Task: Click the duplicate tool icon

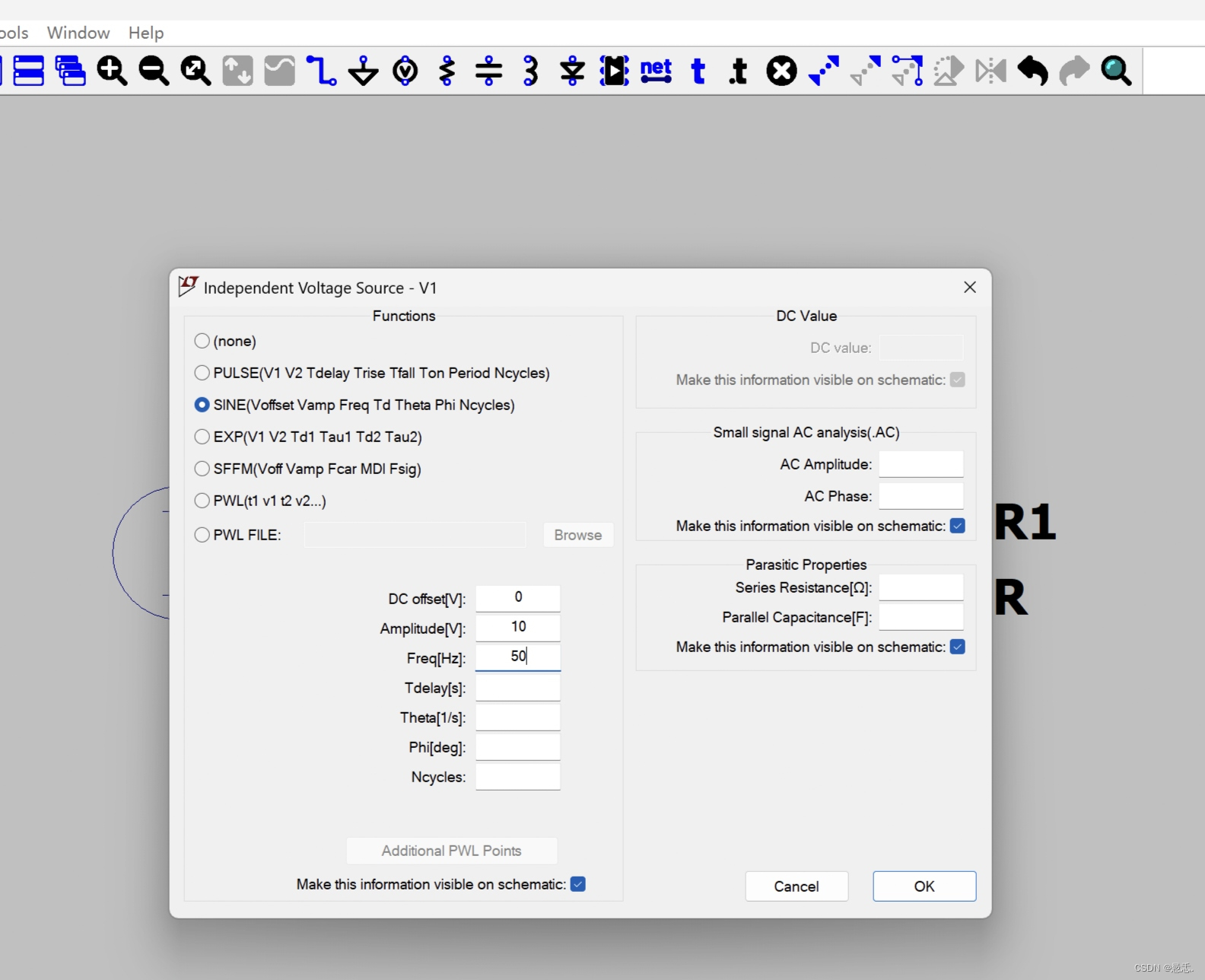Action: 907,71
